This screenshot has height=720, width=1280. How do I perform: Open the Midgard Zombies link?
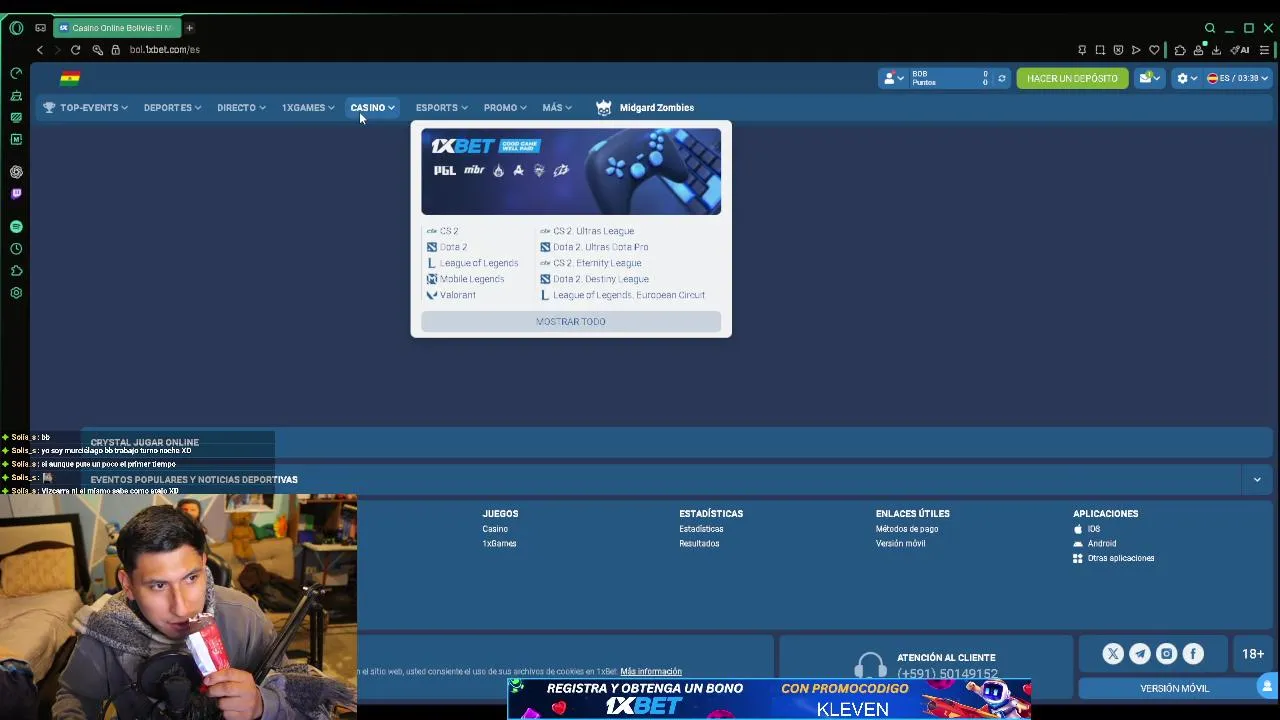point(656,108)
